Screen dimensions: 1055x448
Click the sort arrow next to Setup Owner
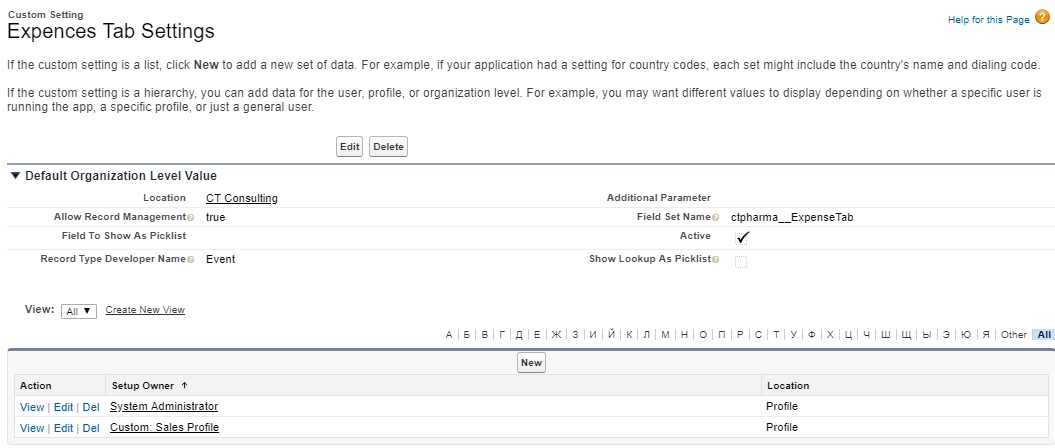click(184, 386)
